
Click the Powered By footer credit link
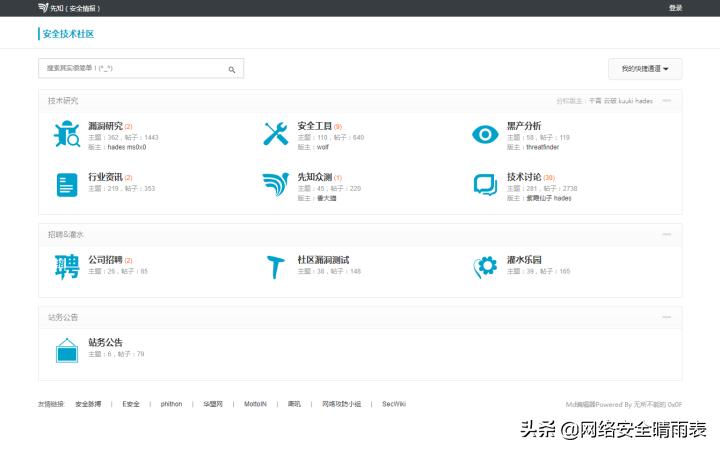pos(624,405)
